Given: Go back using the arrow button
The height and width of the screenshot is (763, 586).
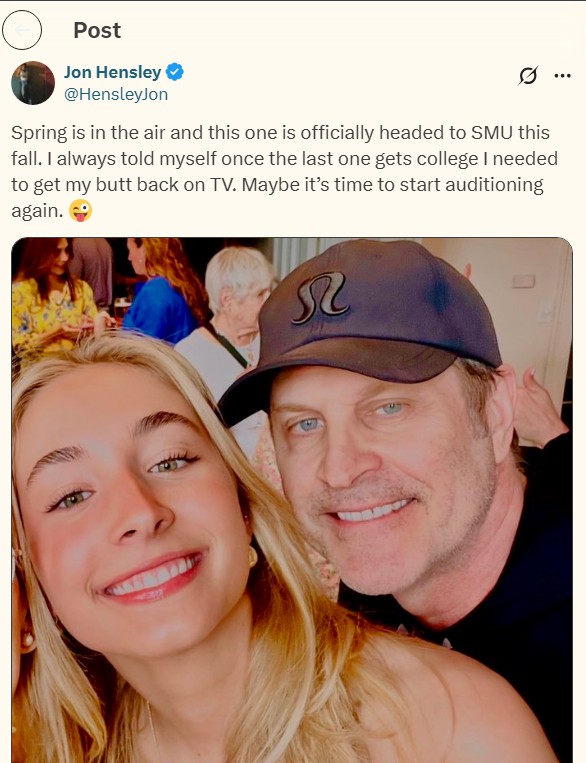Looking at the screenshot, I should pos(21,30).
